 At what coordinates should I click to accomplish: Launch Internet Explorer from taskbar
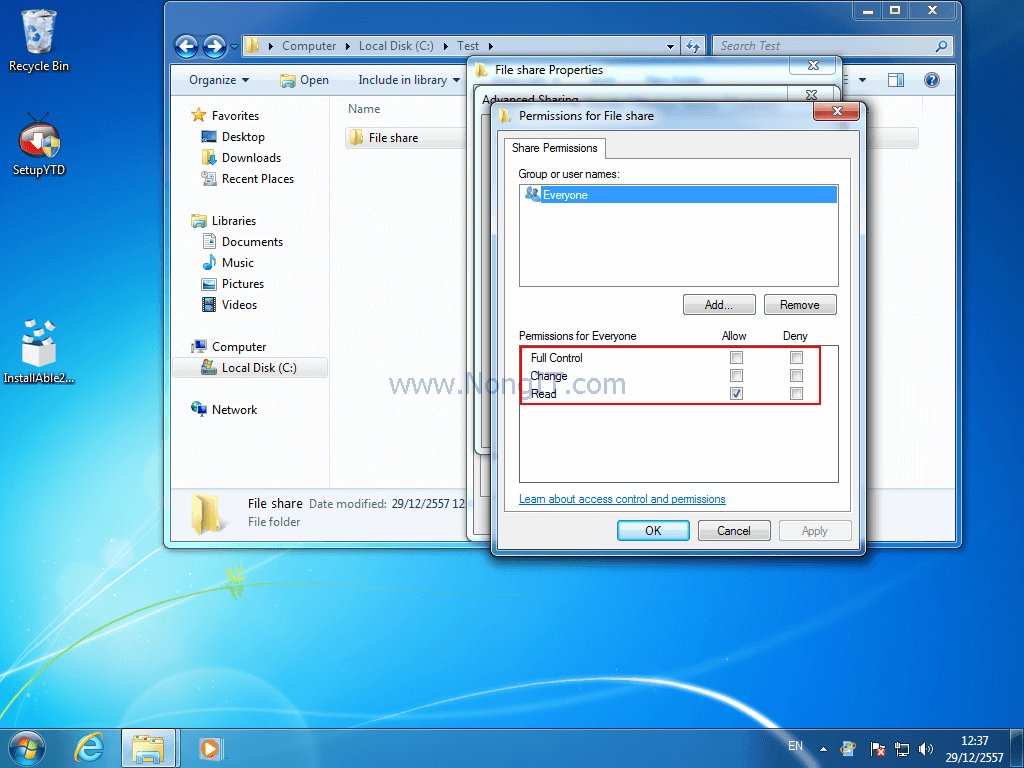[89, 747]
